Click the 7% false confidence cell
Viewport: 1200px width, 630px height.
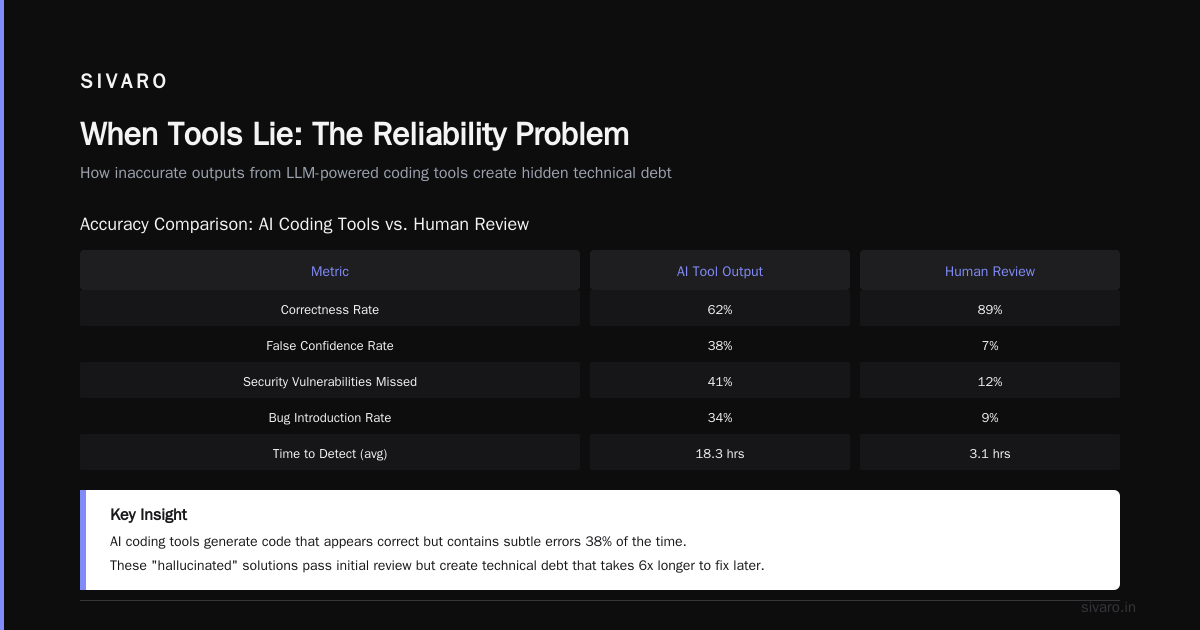click(990, 346)
